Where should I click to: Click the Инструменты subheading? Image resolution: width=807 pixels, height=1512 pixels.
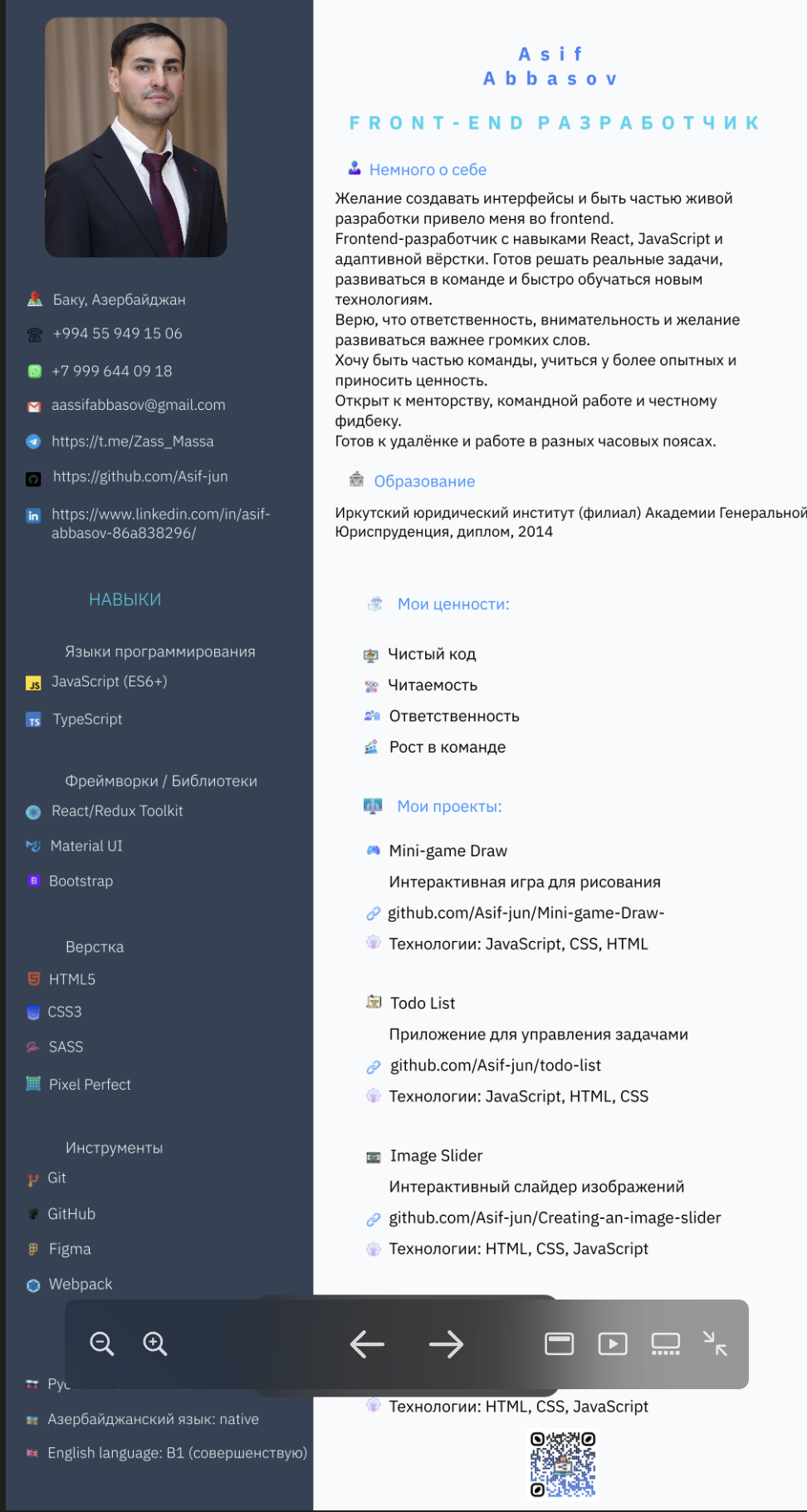(114, 1148)
